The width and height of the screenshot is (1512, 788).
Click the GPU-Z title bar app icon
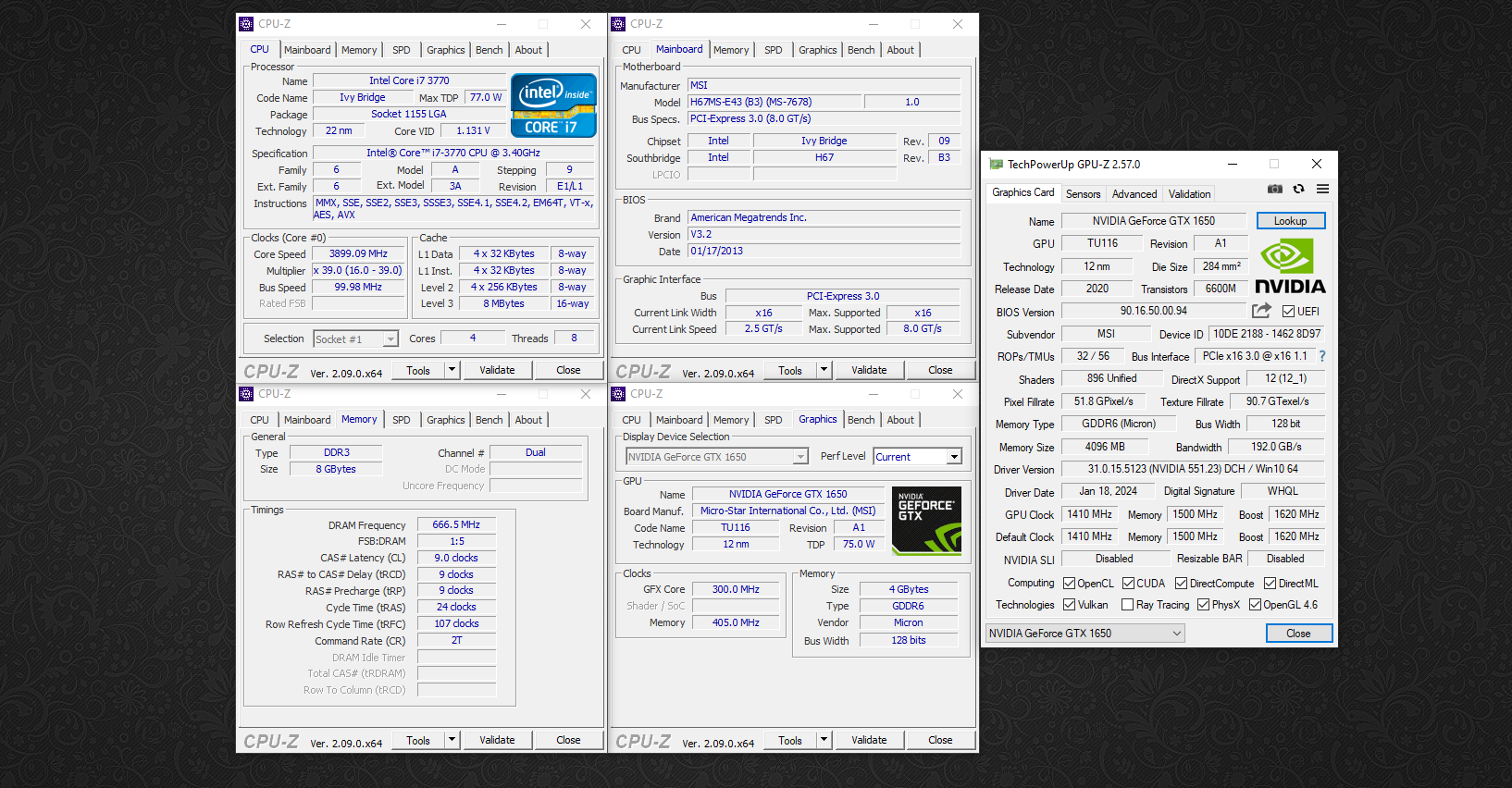(x=996, y=164)
